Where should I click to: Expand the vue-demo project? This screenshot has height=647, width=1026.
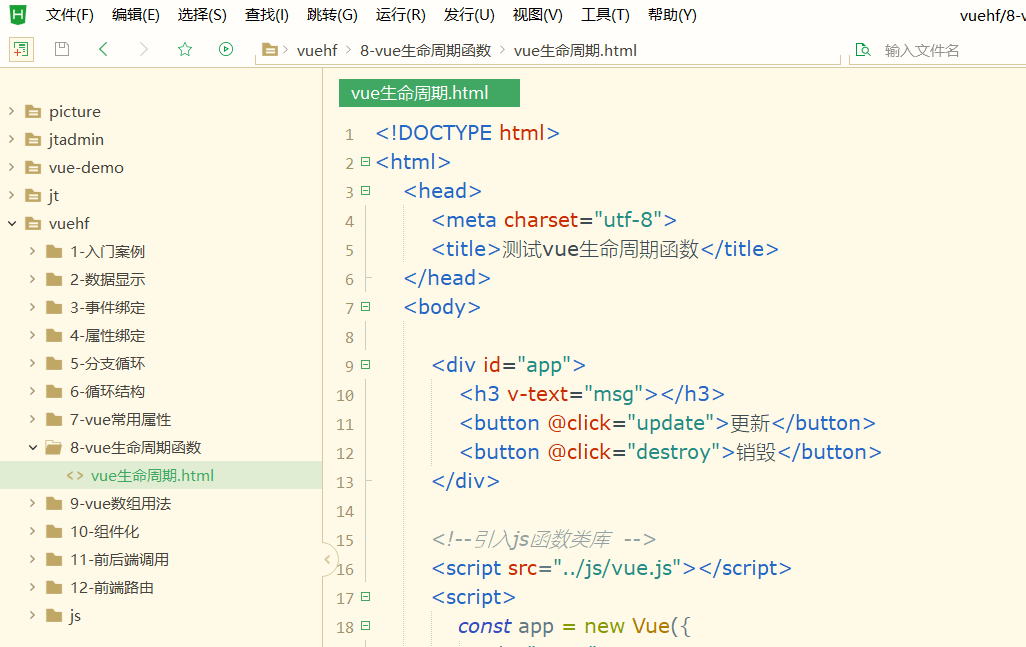[12, 167]
